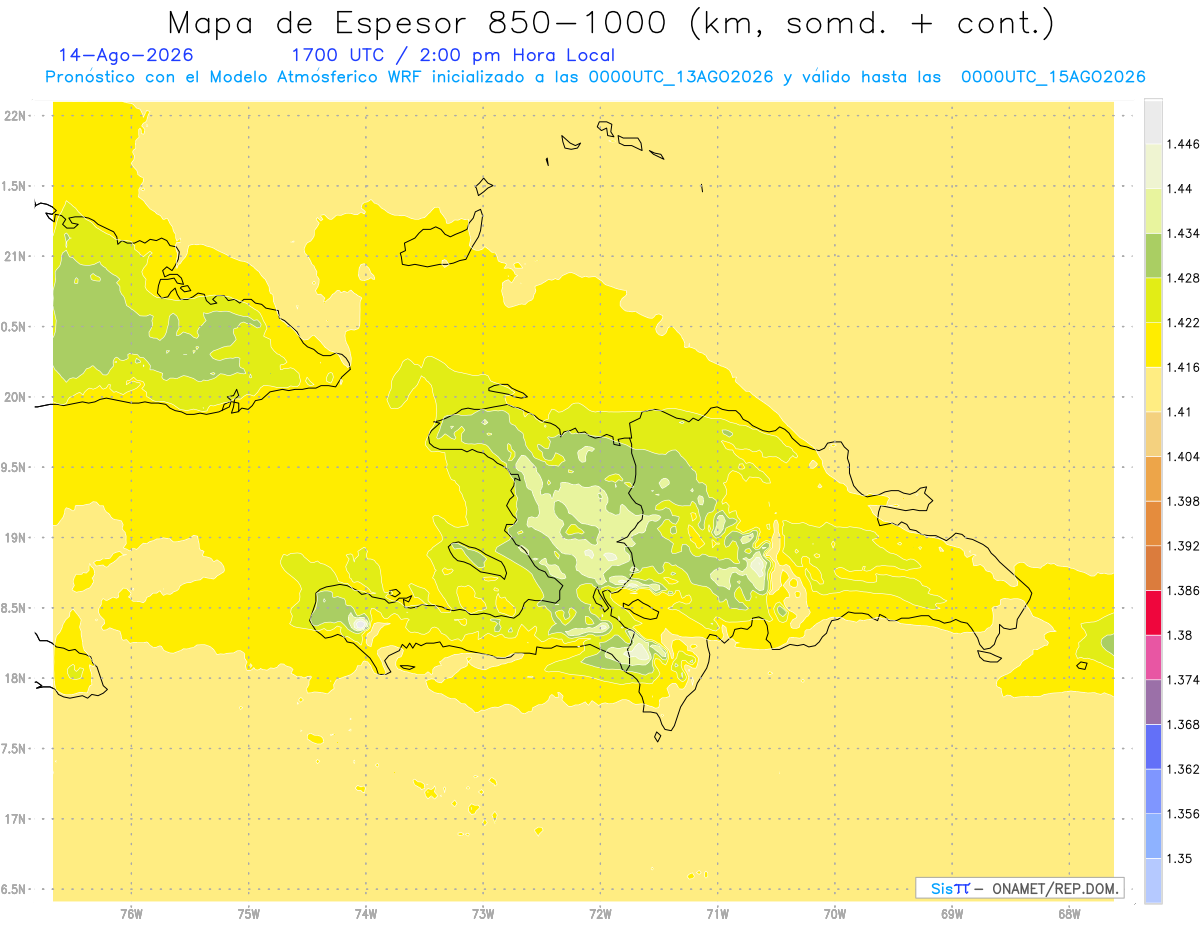Viewport: 1200px width, 927px height.
Task: Click the longitude label '70W'
Action: pyautogui.click(x=835, y=914)
